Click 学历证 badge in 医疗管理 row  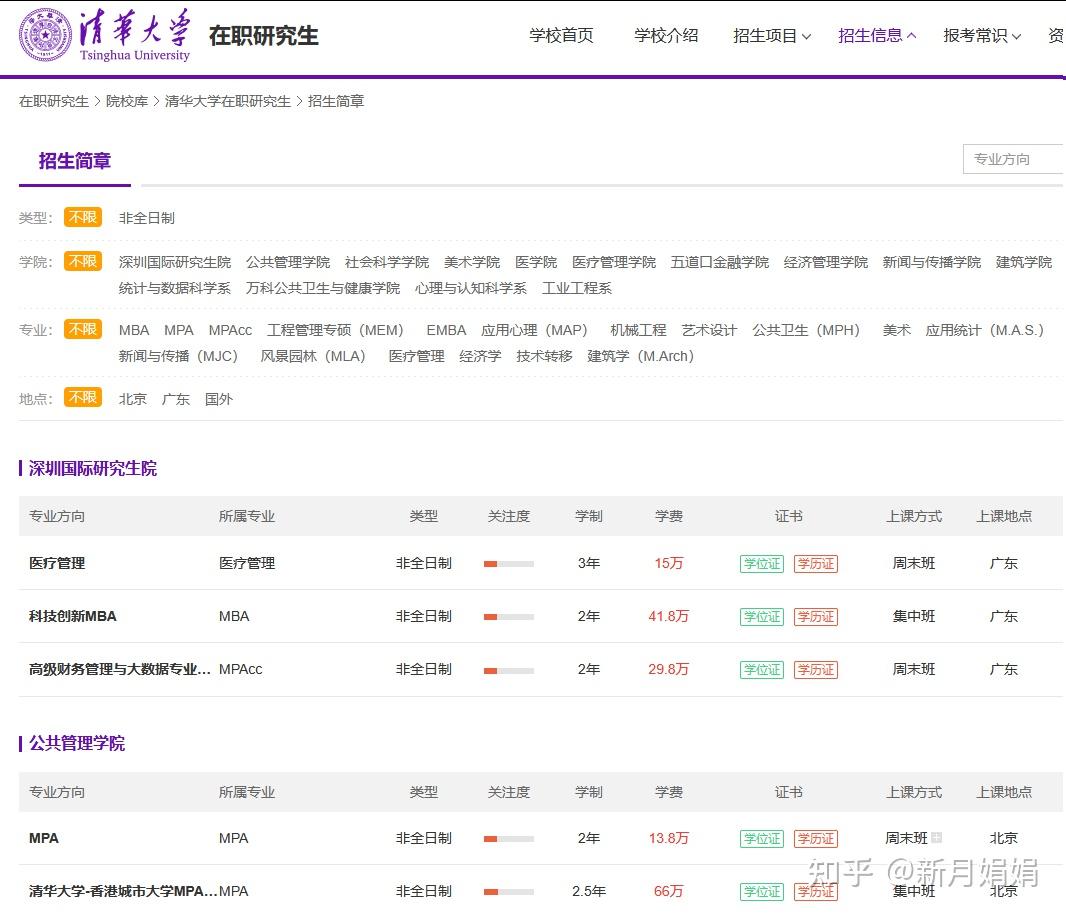coord(816,564)
